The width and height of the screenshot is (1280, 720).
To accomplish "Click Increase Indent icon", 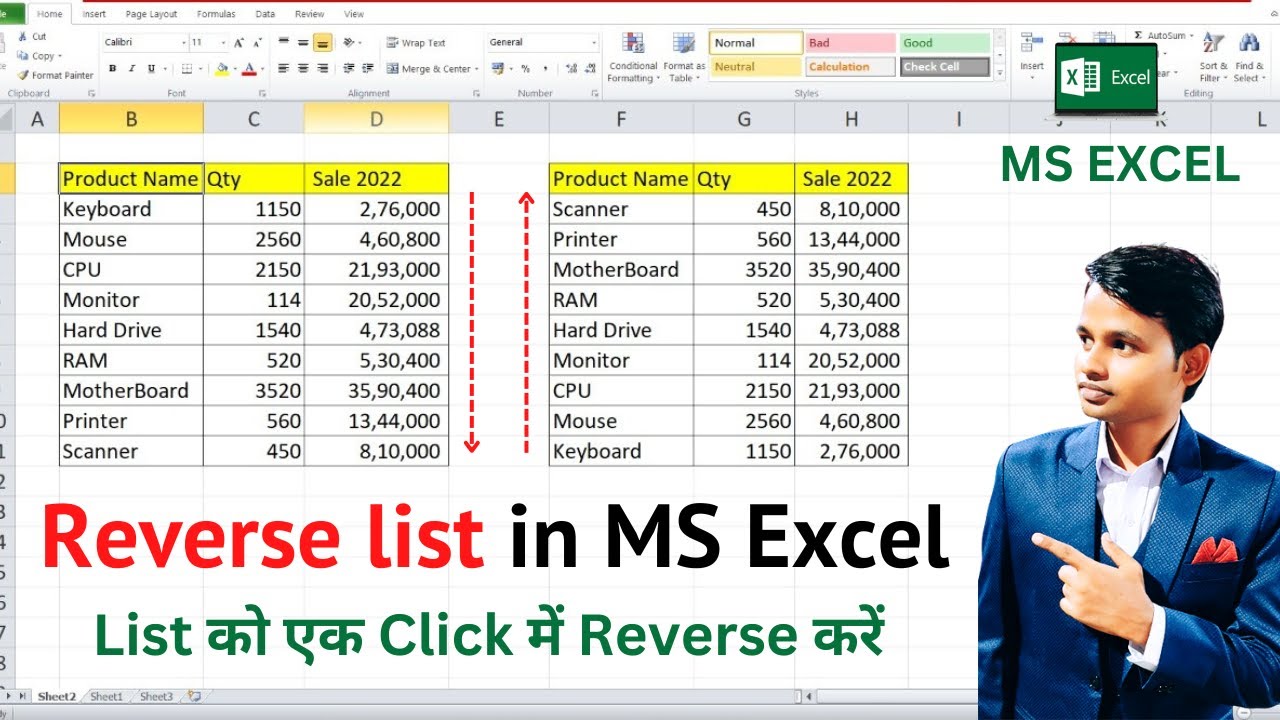I will point(367,69).
